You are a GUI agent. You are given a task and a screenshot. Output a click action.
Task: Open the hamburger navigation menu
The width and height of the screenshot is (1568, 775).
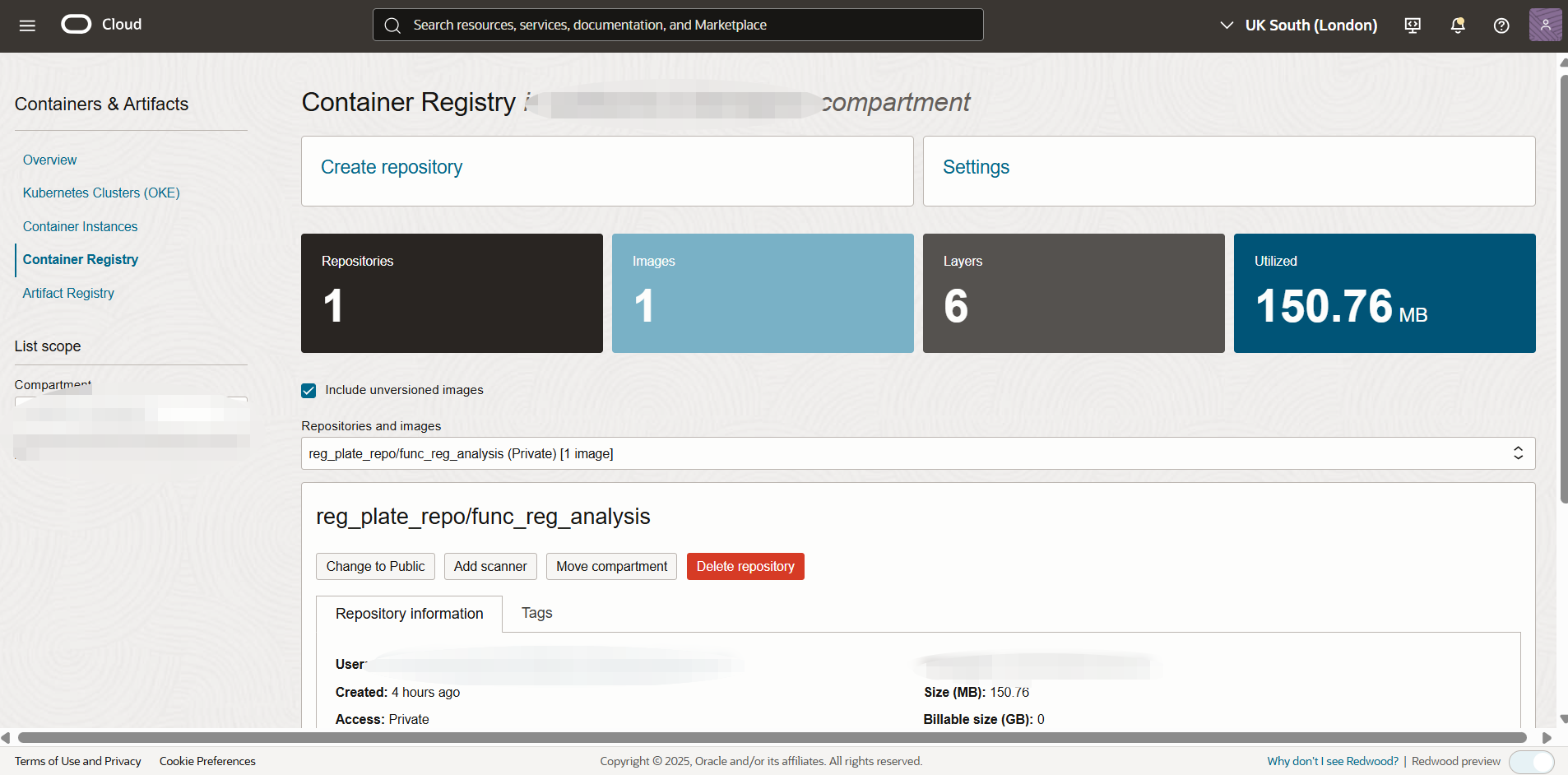(27, 26)
